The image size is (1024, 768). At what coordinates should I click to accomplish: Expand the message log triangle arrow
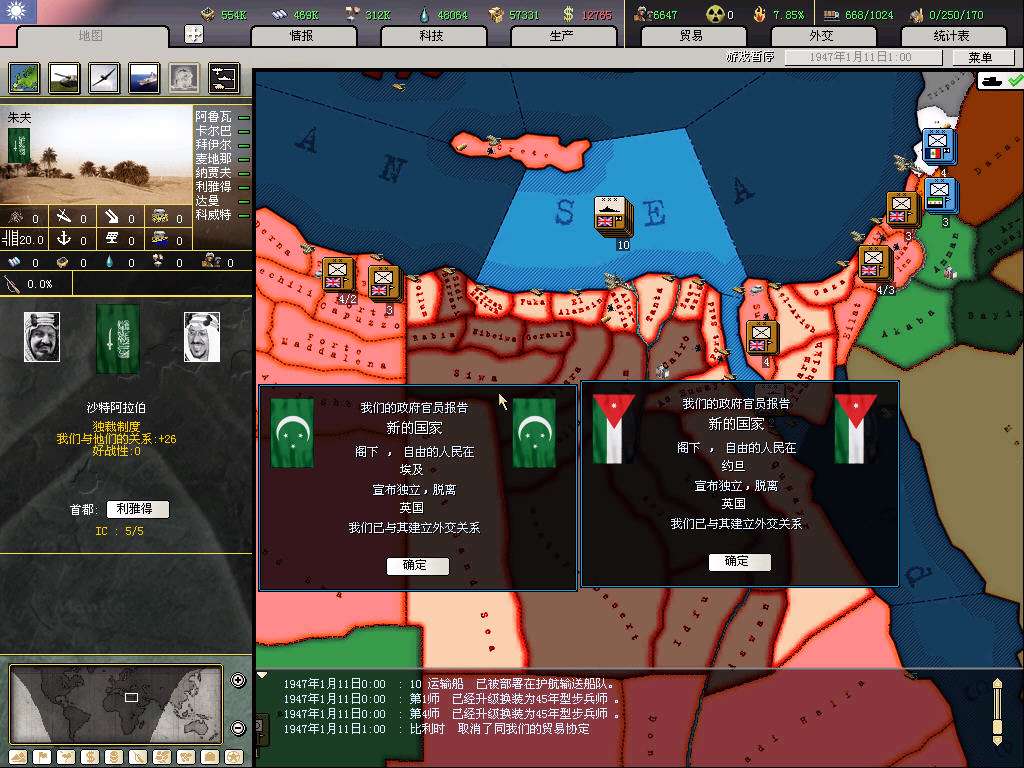262,675
